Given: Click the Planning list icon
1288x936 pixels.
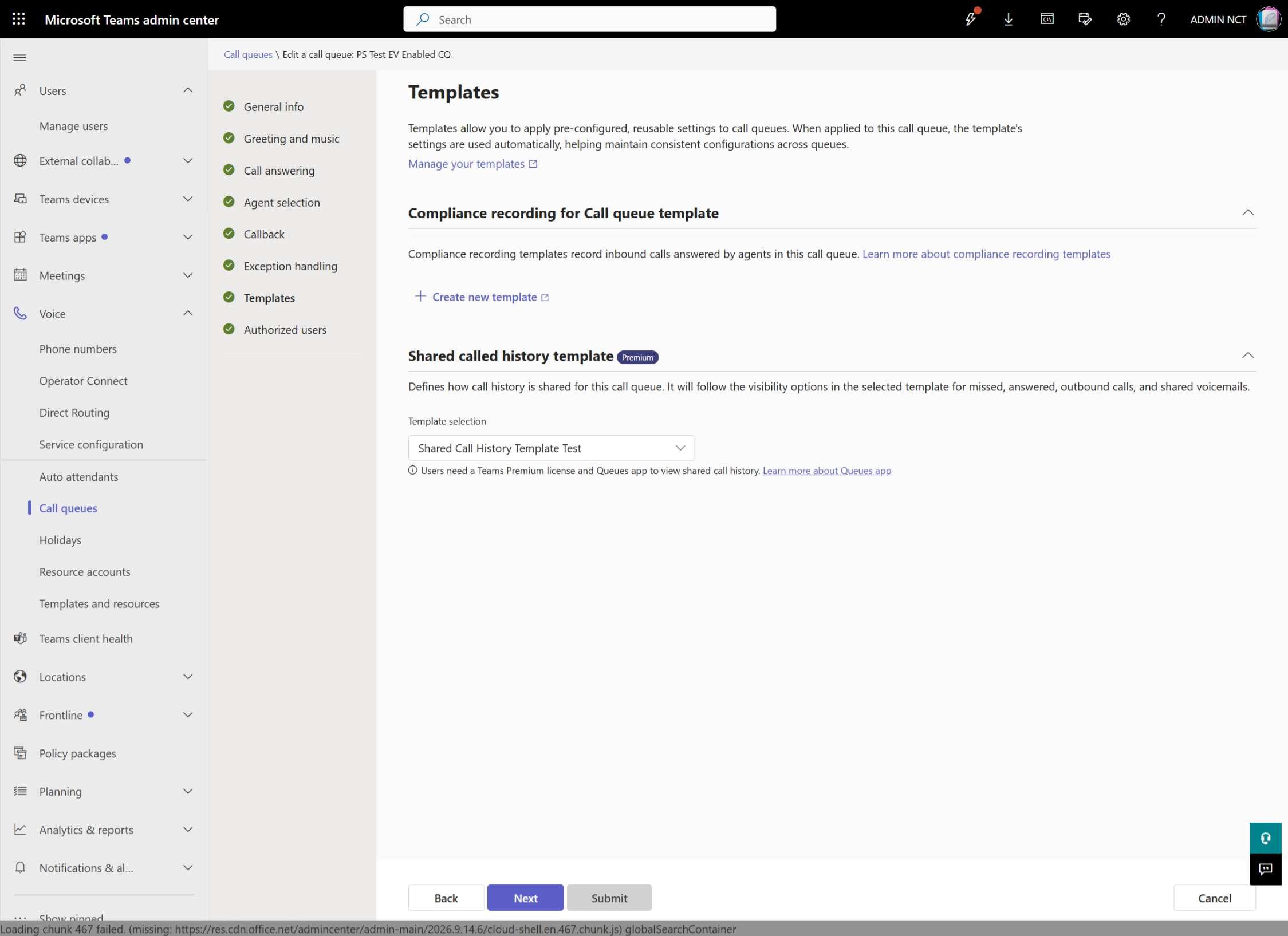Looking at the screenshot, I should (21, 791).
